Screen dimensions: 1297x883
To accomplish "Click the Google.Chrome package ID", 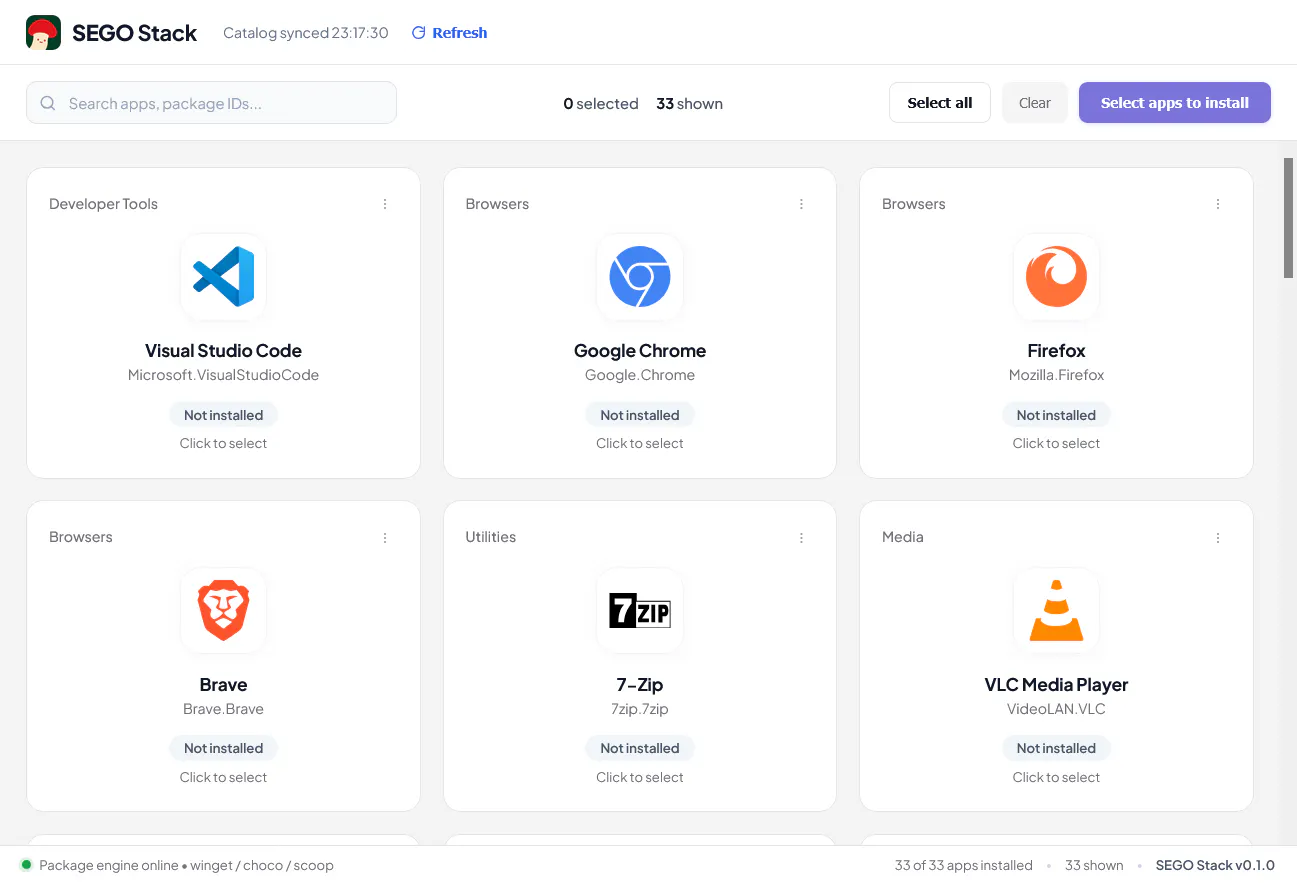I will pyautogui.click(x=640, y=375).
